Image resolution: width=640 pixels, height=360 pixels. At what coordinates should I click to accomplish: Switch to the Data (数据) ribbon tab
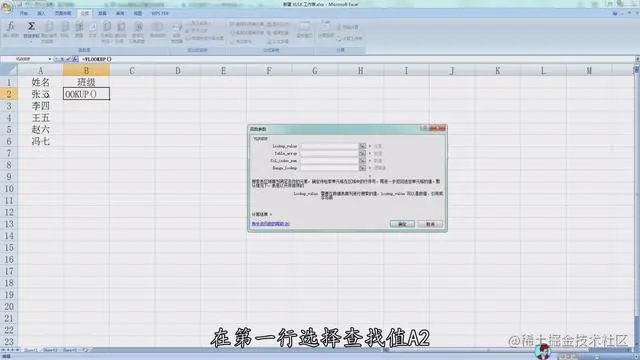102,13
